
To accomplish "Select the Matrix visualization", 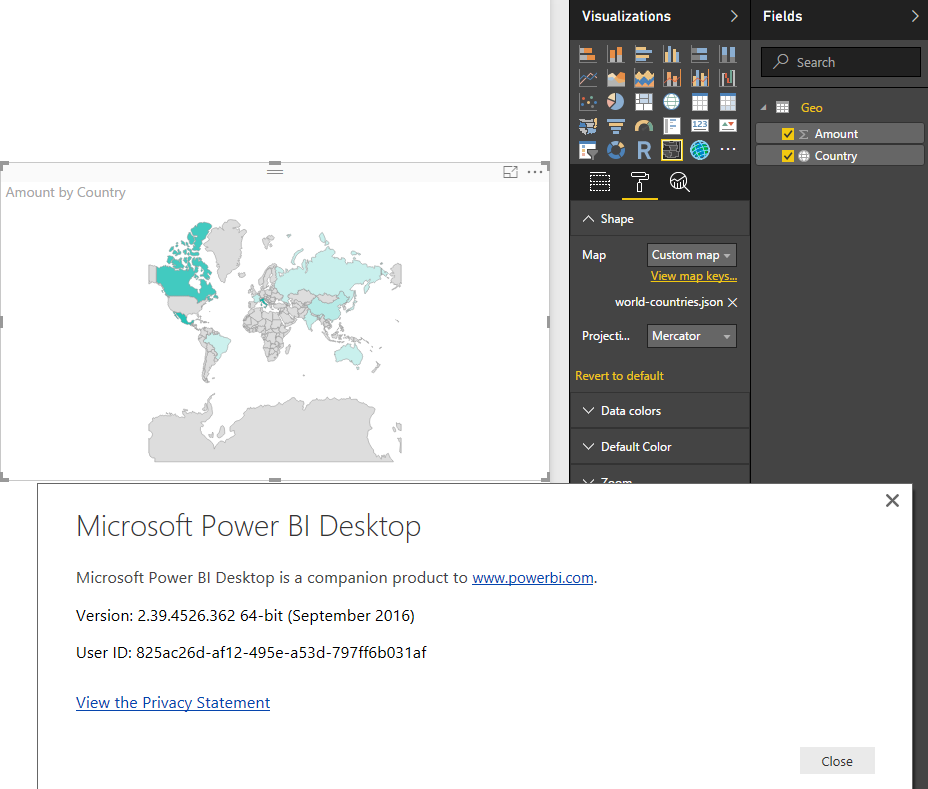I will pos(728,102).
